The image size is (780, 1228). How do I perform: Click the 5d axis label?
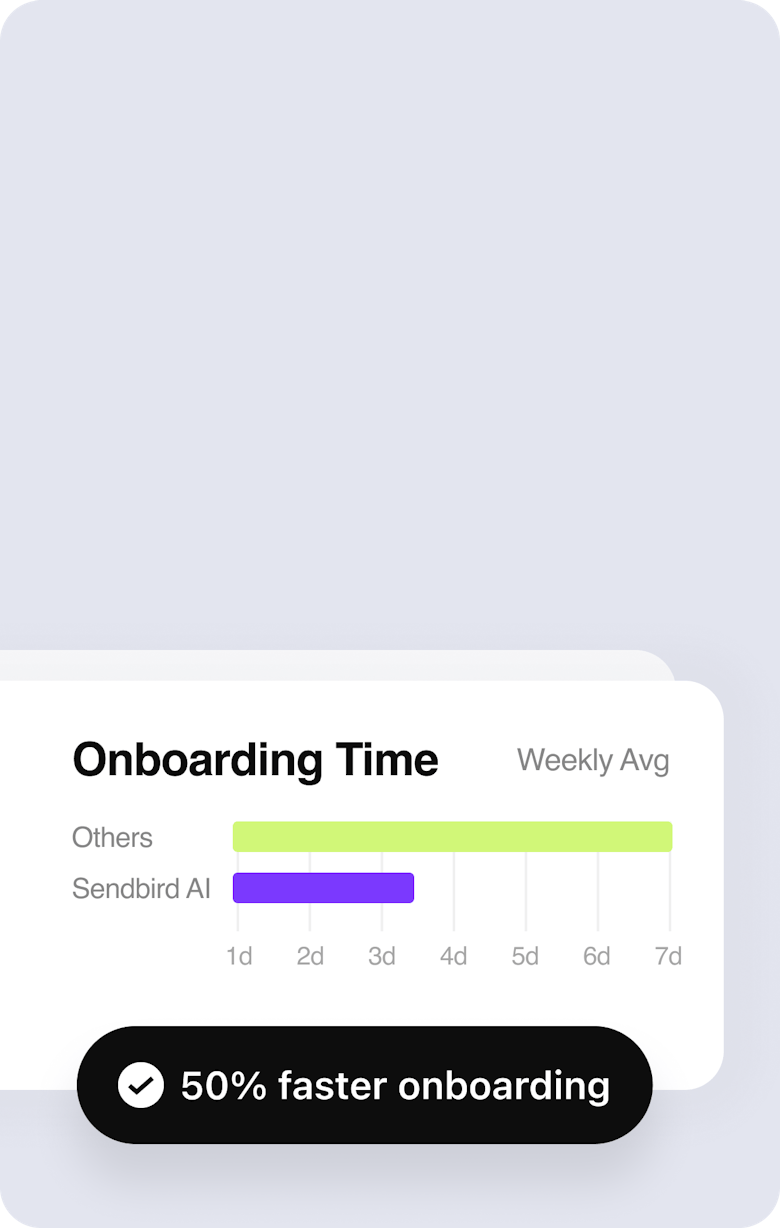click(x=525, y=956)
